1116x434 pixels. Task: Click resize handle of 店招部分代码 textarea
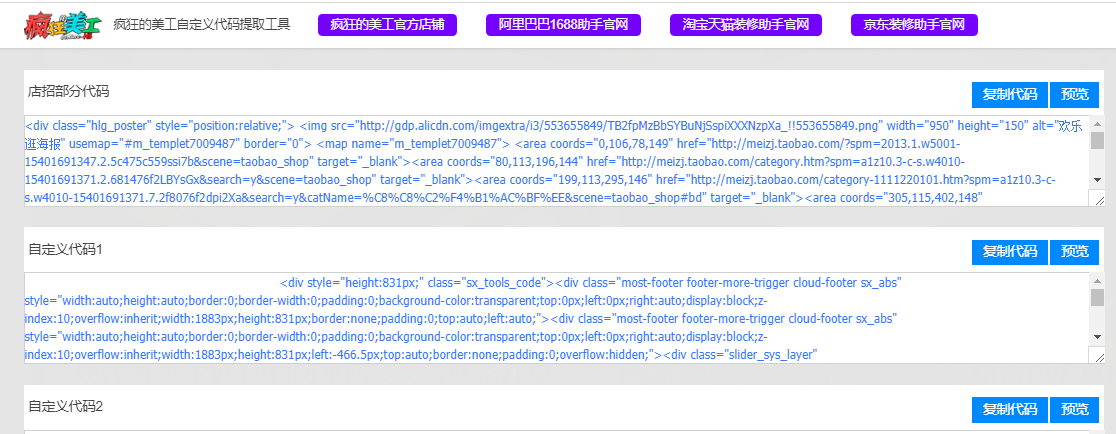pyautogui.click(x=1098, y=200)
